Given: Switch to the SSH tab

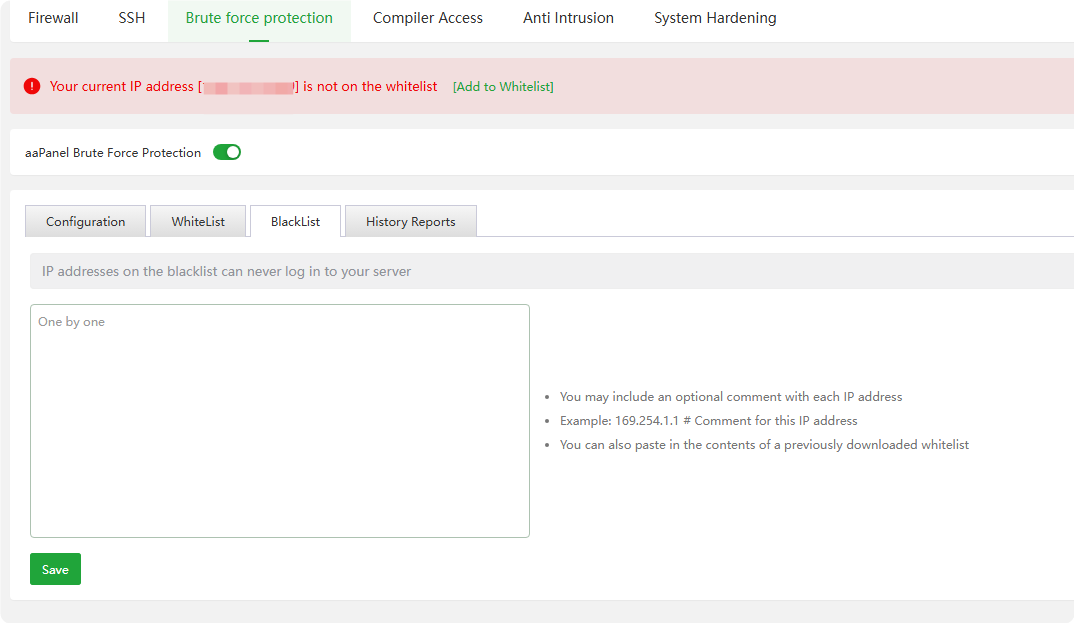Looking at the screenshot, I should (x=132, y=18).
